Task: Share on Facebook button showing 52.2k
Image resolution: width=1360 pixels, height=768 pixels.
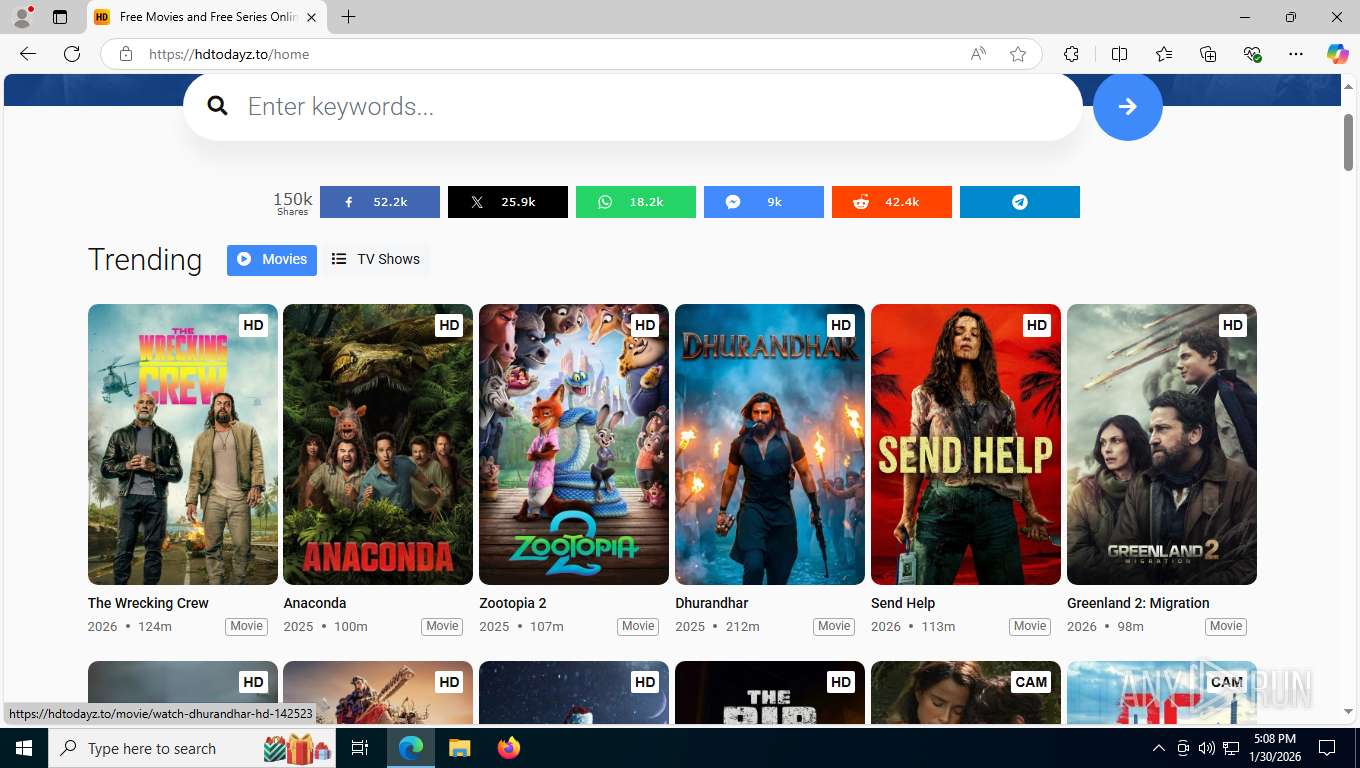Action: point(380,202)
